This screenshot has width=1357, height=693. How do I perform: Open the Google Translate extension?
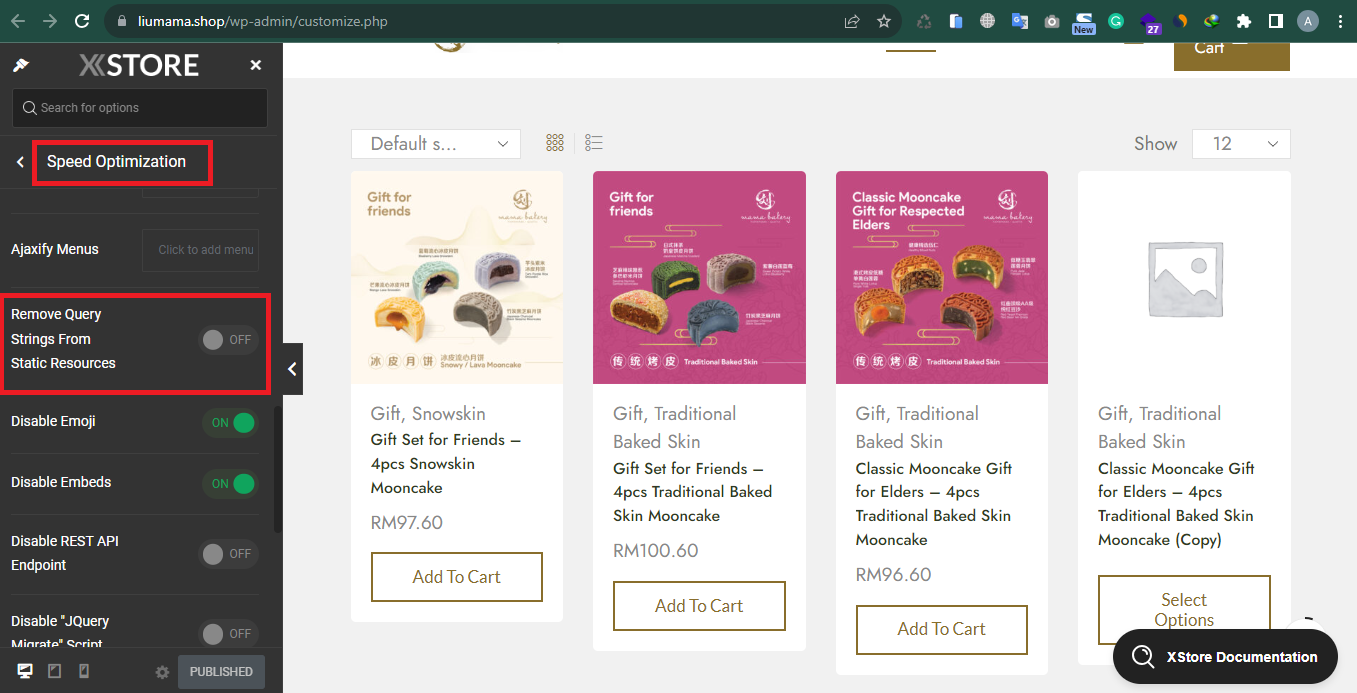(x=1020, y=21)
